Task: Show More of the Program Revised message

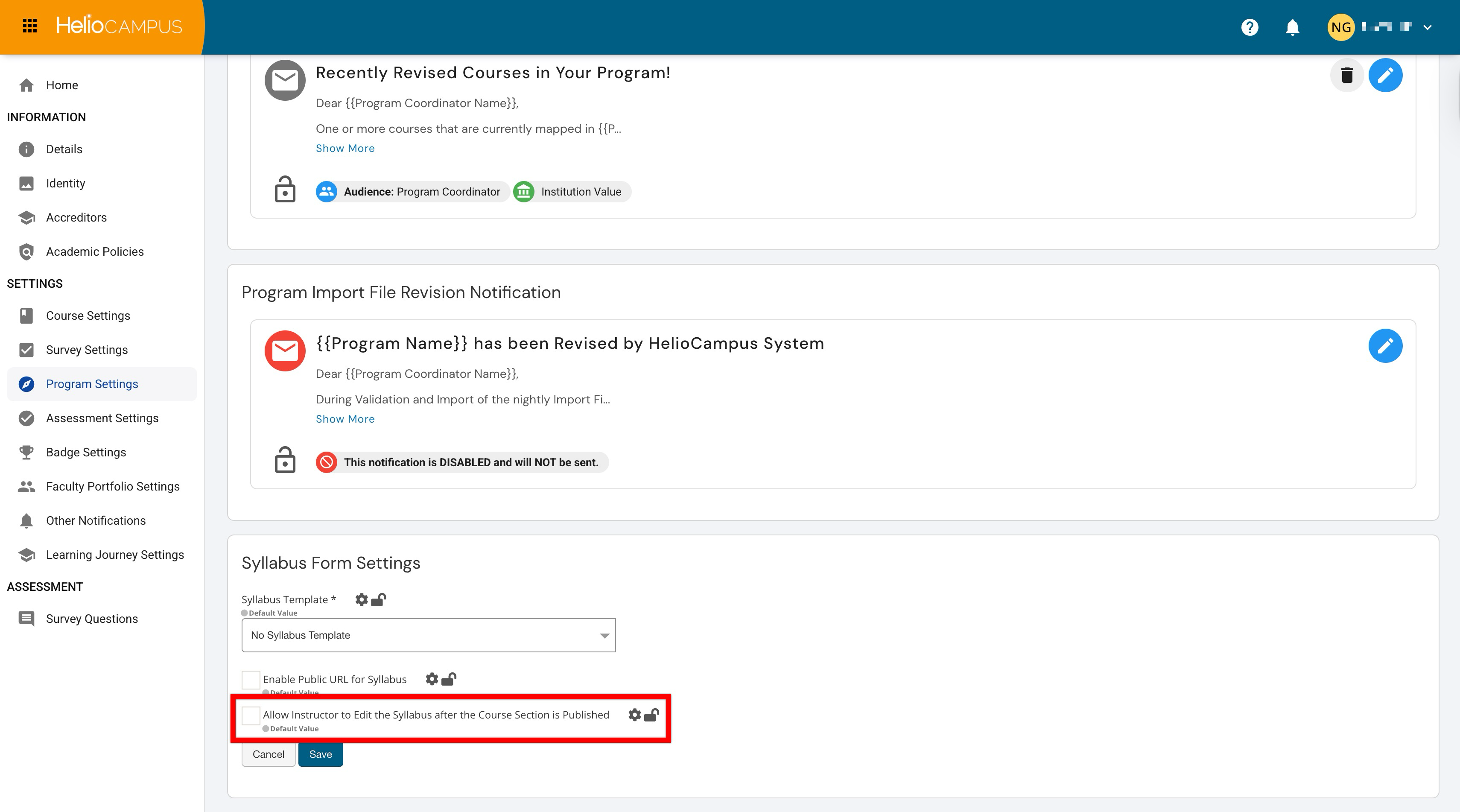Action: [x=345, y=419]
